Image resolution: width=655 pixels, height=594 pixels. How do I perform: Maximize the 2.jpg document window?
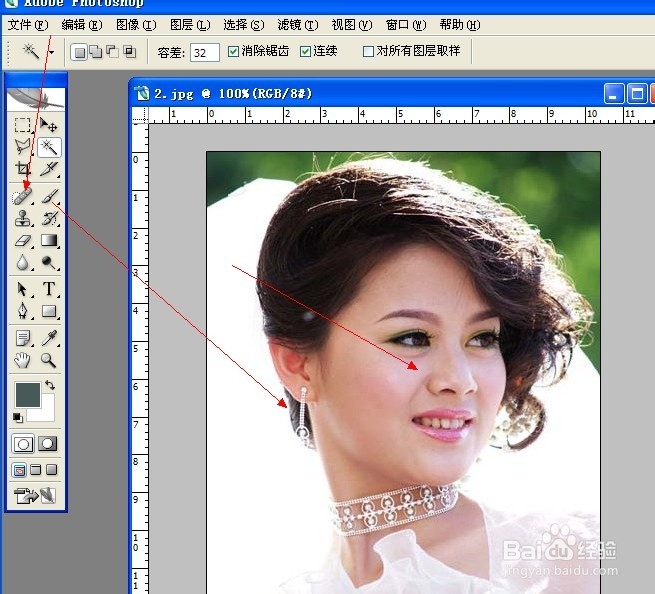pyautogui.click(x=637, y=94)
